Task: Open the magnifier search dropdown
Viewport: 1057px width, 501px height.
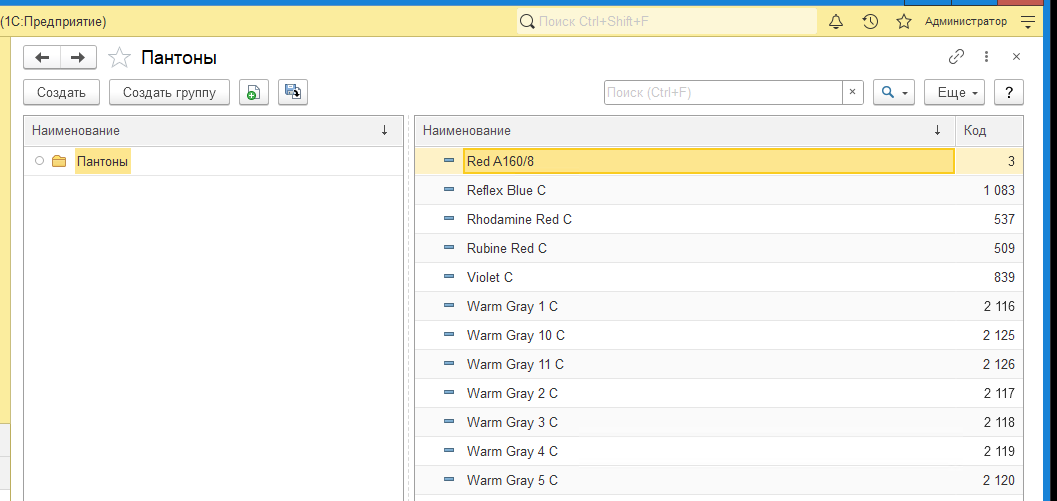Action: click(894, 92)
